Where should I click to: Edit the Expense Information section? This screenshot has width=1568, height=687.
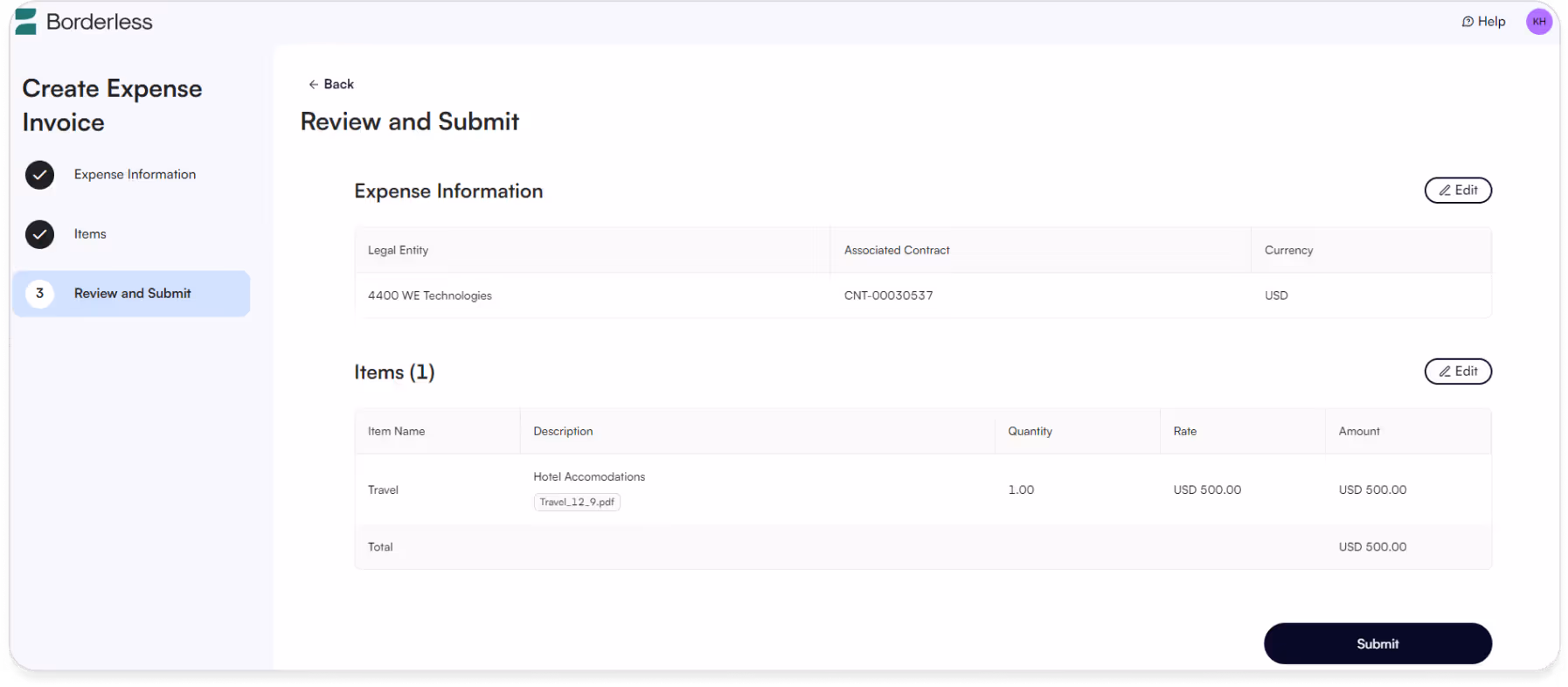point(1458,191)
